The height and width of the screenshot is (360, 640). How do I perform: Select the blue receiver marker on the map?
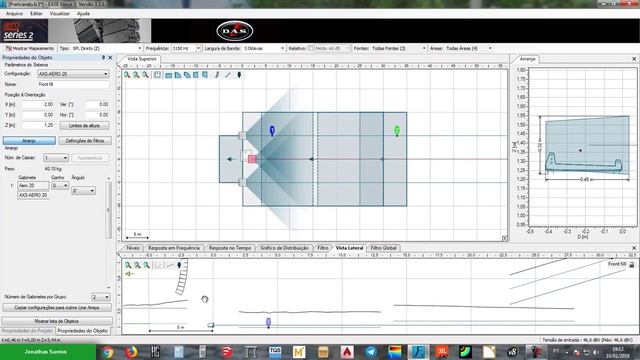pos(272,131)
